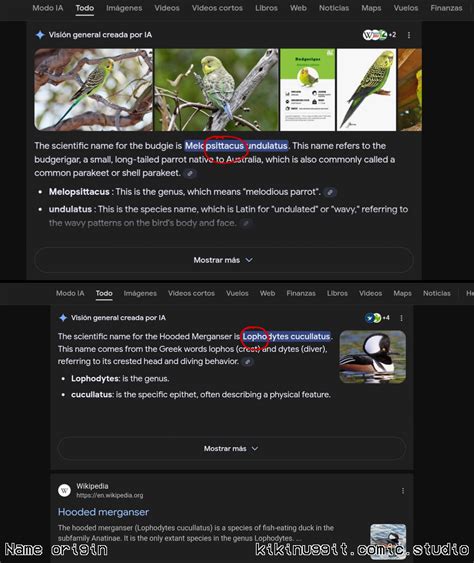Click link icon after 'melodious parrot' bullet
This screenshot has width=474, height=563.
pyautogui.click(x=330, y=192)
